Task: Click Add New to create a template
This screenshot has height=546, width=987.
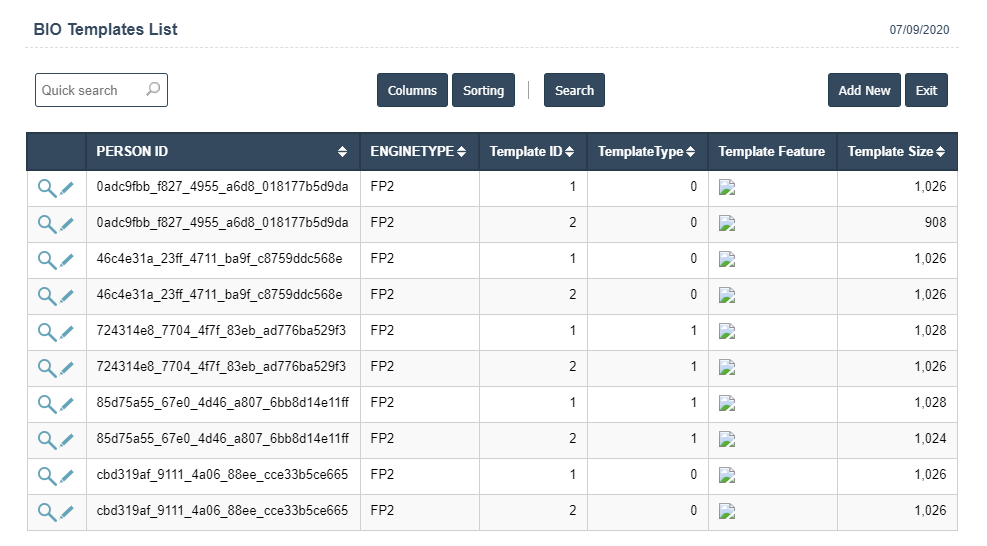Action: pyautogui.click(x=864, y=90)
